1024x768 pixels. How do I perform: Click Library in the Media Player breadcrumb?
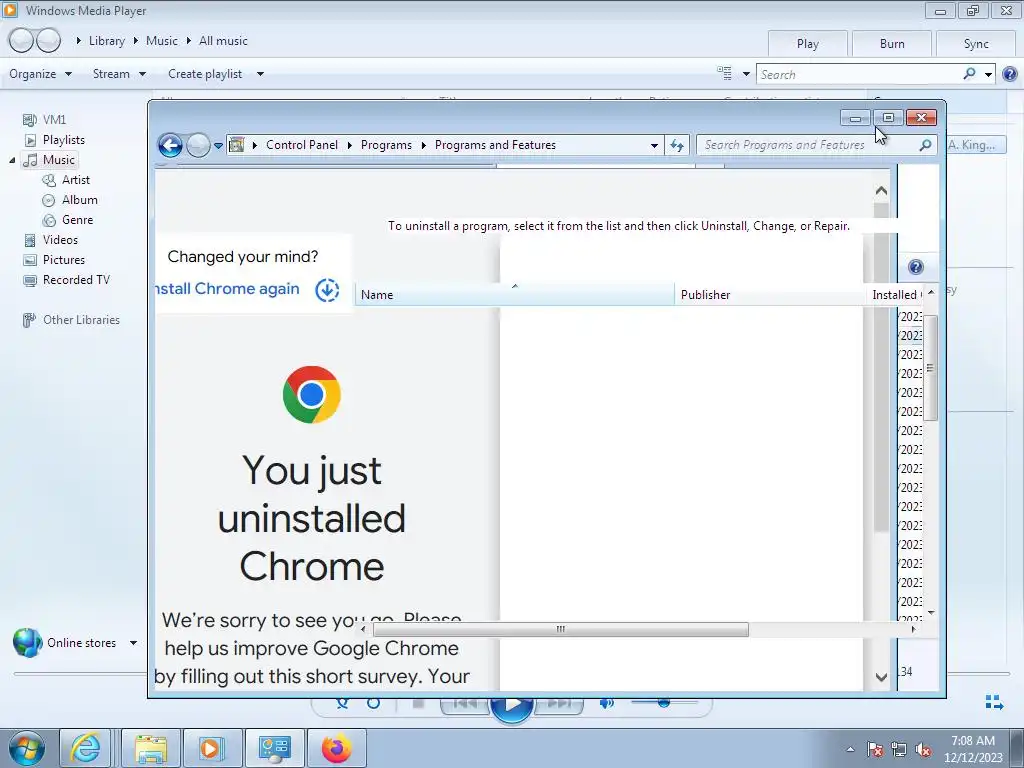[106, 40]
